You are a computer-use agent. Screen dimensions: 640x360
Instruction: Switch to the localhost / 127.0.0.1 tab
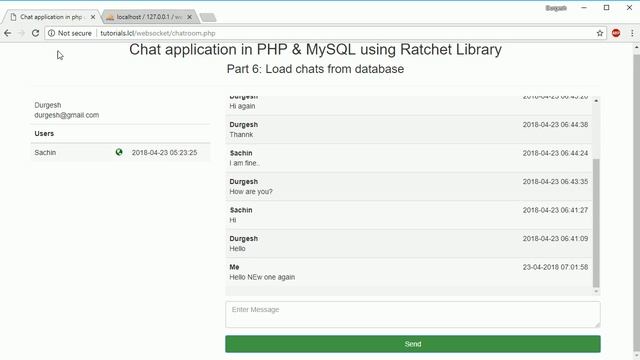149,17
